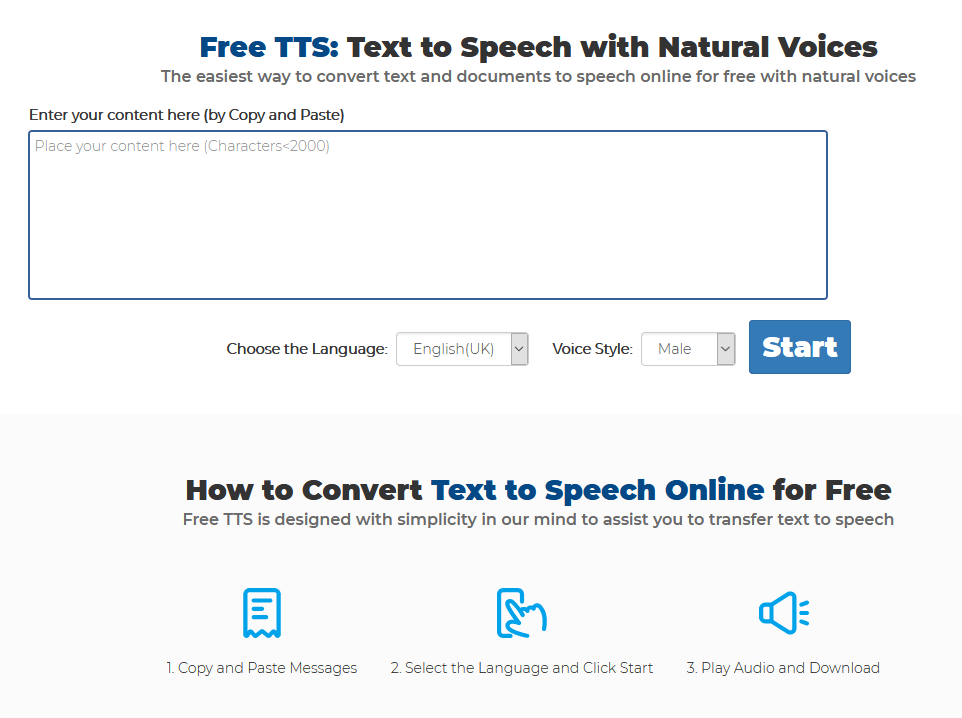The width and height of the screenshot is (962, 718).
Task: Click 'Enter your content here' label
Action: (187, 115)
